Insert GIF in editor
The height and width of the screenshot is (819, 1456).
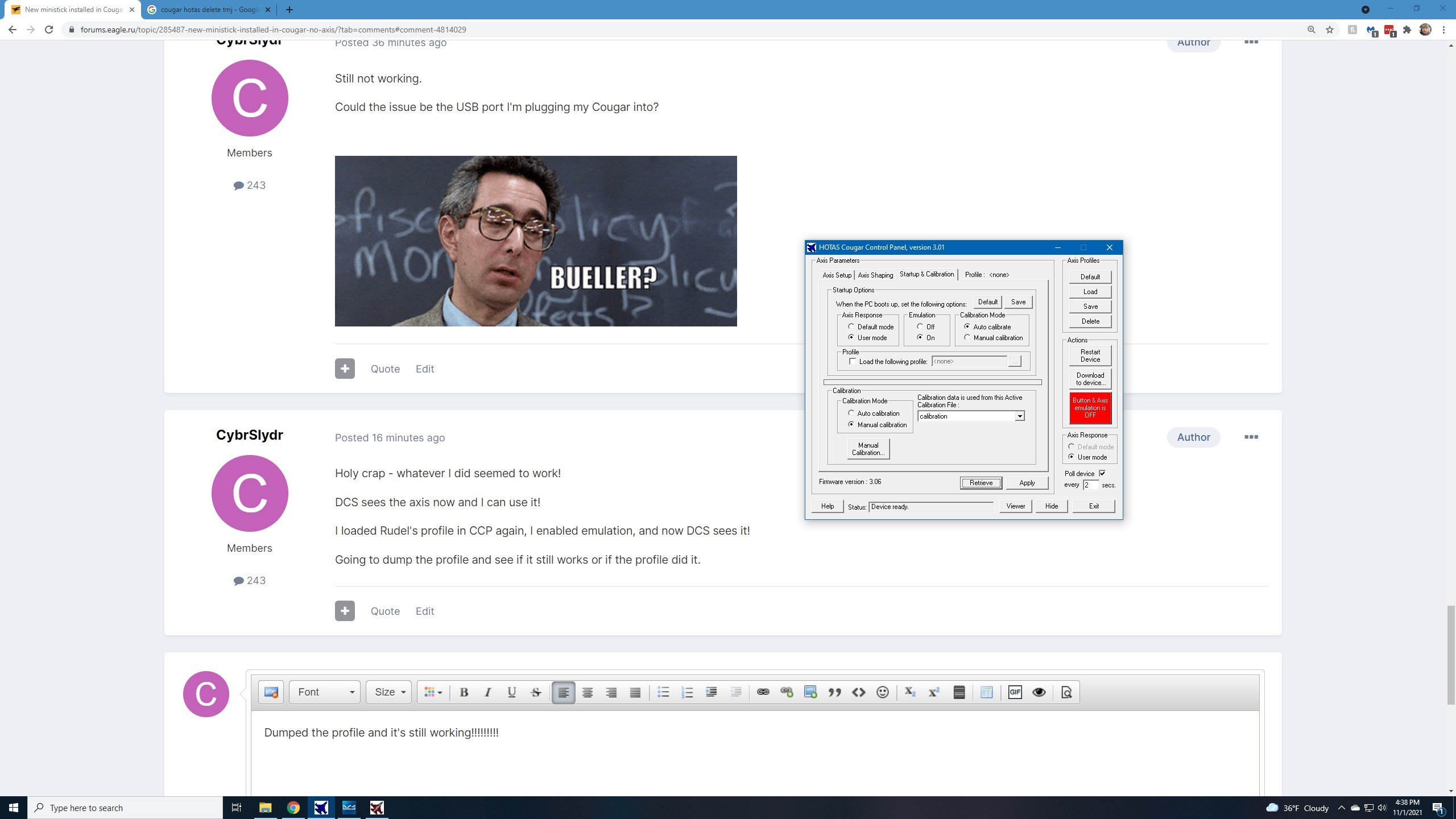[1015, 692]
